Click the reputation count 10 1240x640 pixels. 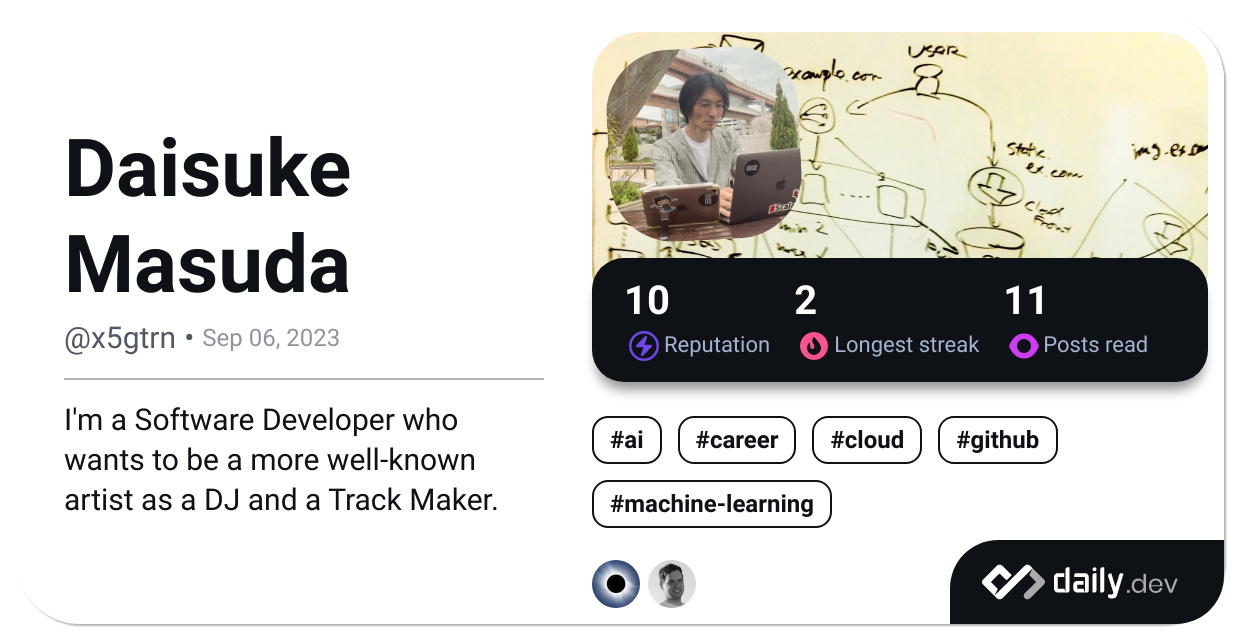point(647,301)
